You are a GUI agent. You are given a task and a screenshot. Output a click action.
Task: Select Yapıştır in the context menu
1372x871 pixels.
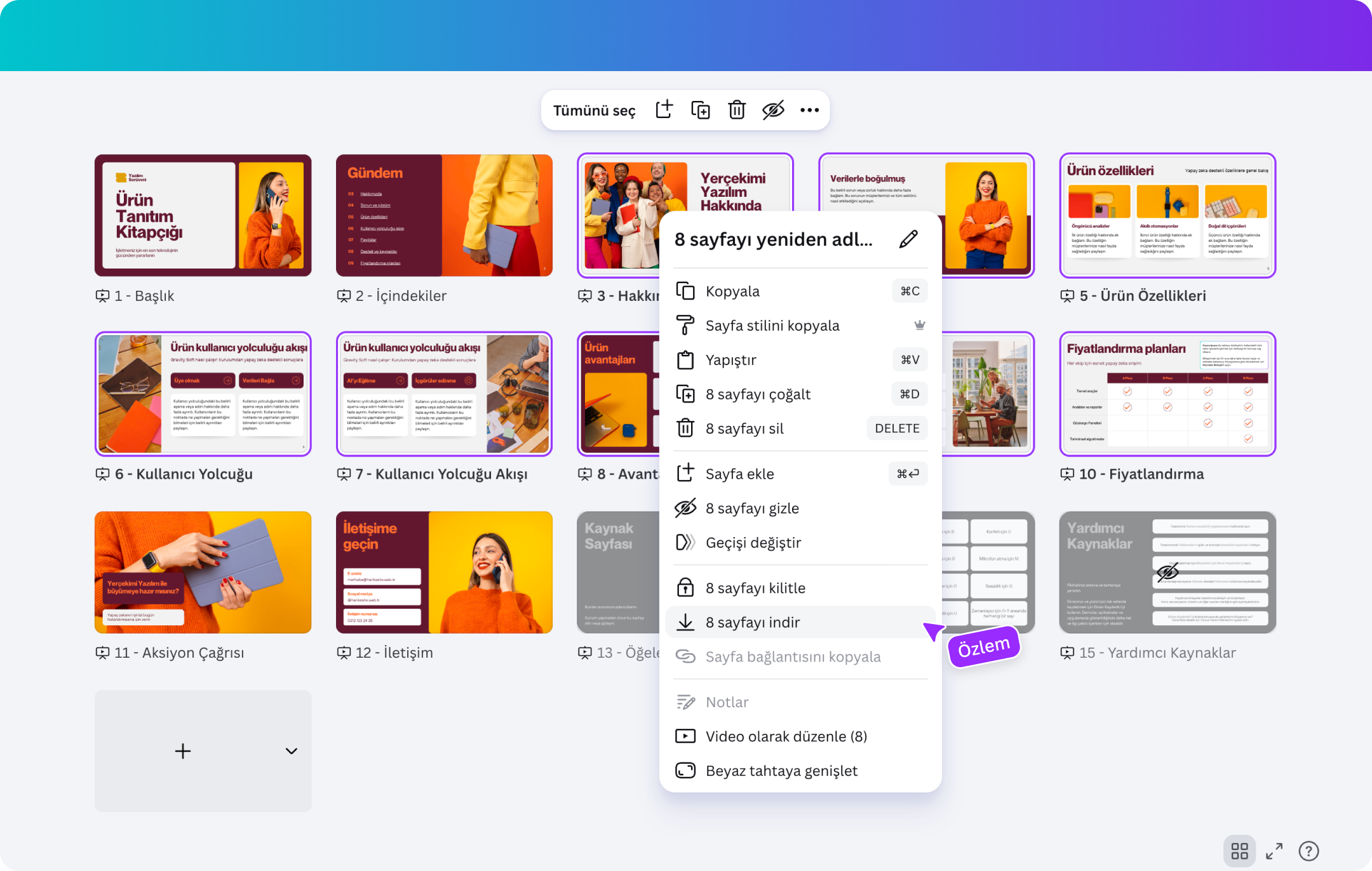click(x=800, y=360)
